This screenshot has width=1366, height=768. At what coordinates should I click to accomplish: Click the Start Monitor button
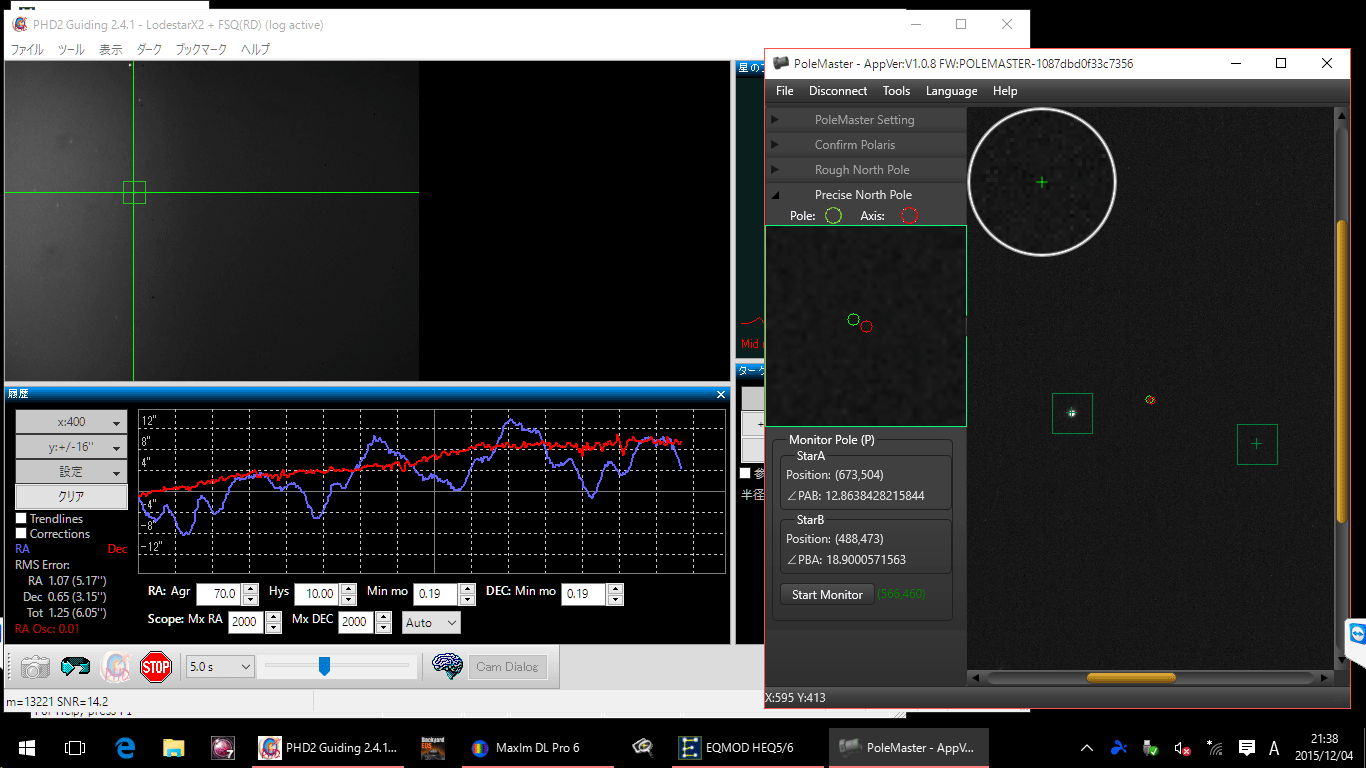(x=827, y=595)
